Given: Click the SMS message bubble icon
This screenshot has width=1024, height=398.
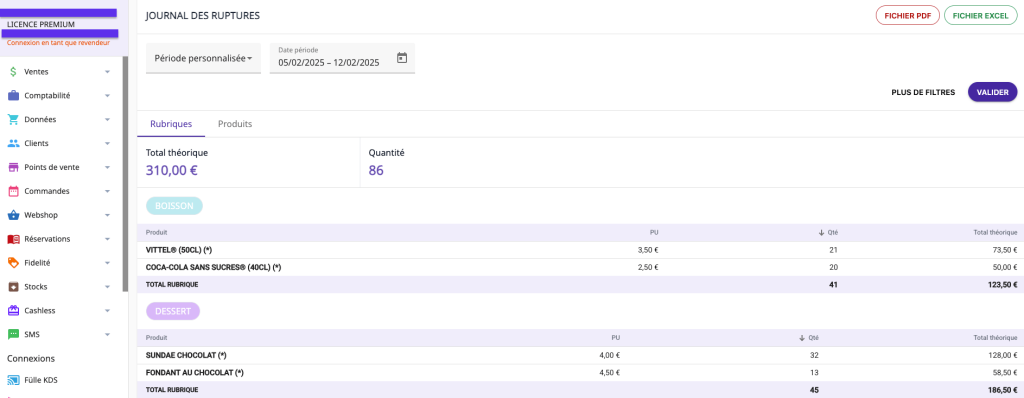Looking at the screenshot, I should pyautogui.click(x=13, y=335).
